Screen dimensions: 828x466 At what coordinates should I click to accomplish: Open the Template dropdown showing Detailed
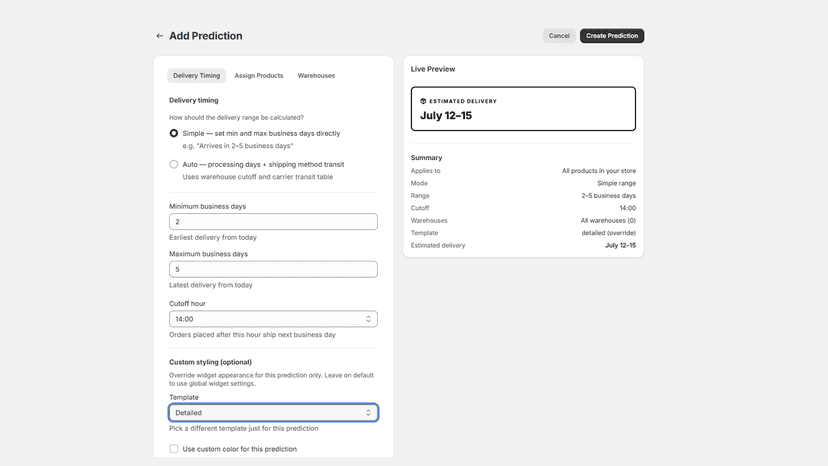[x=273, y=413]
